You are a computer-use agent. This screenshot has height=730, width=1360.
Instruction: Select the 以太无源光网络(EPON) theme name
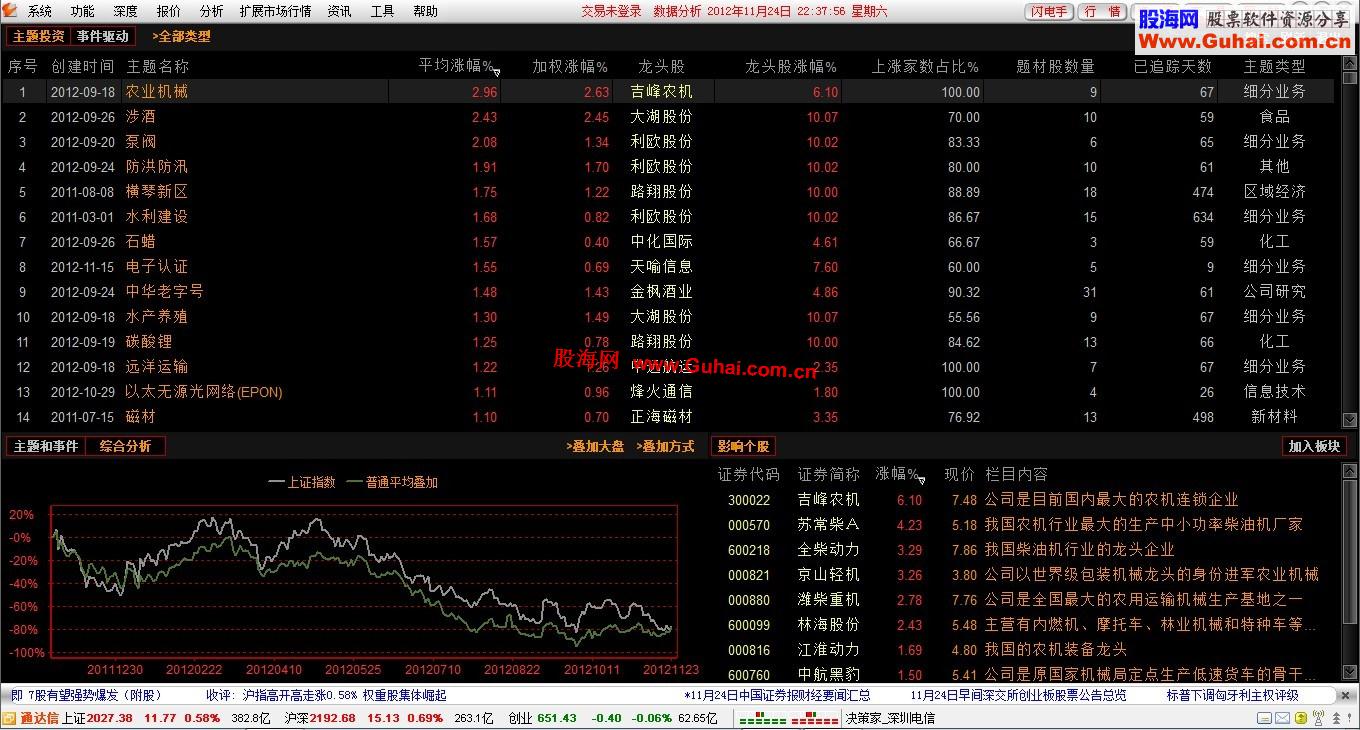pyautogui.click(x=204, y=392)
